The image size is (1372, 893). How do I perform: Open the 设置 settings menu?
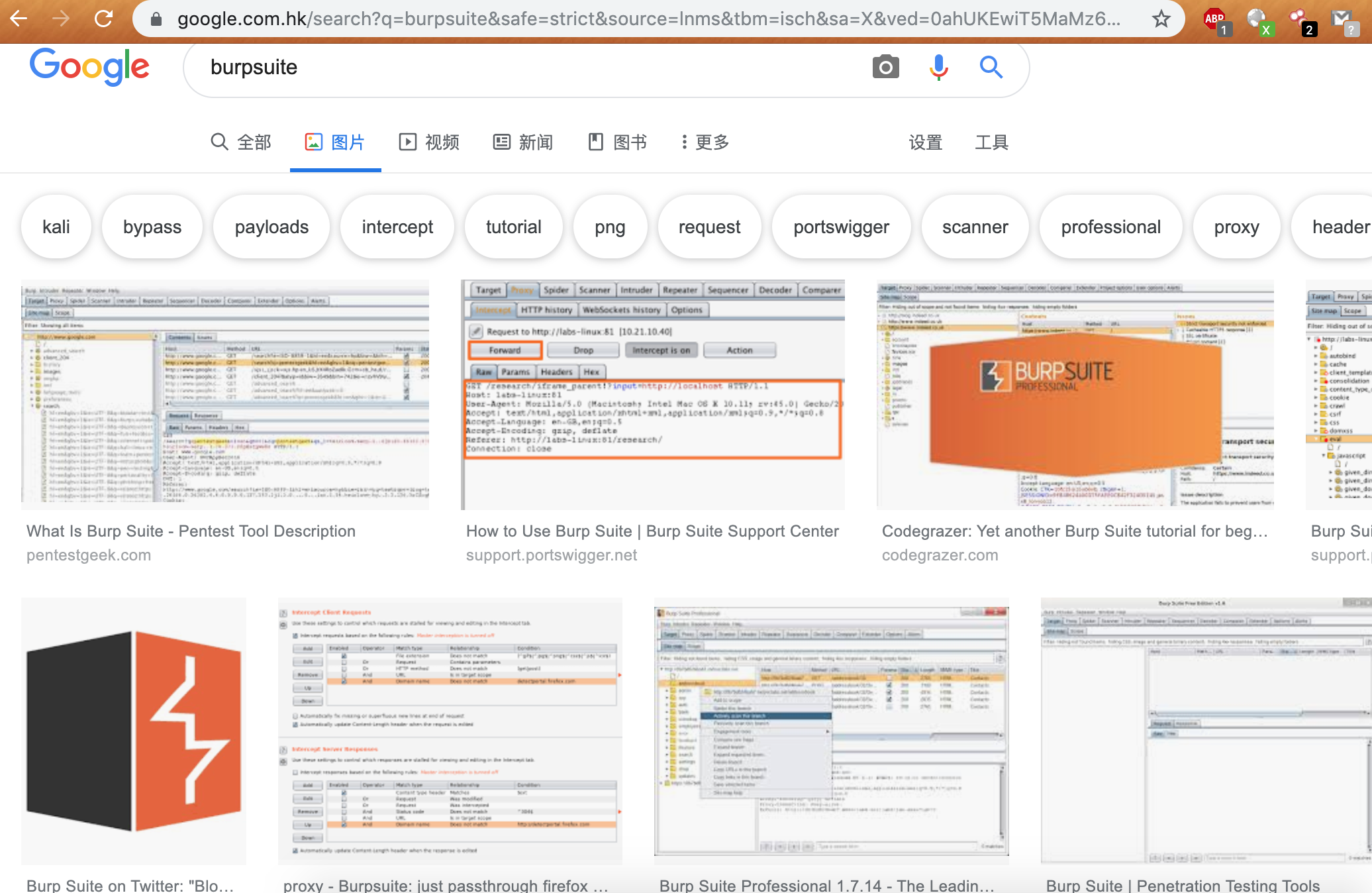coord(925,142)
